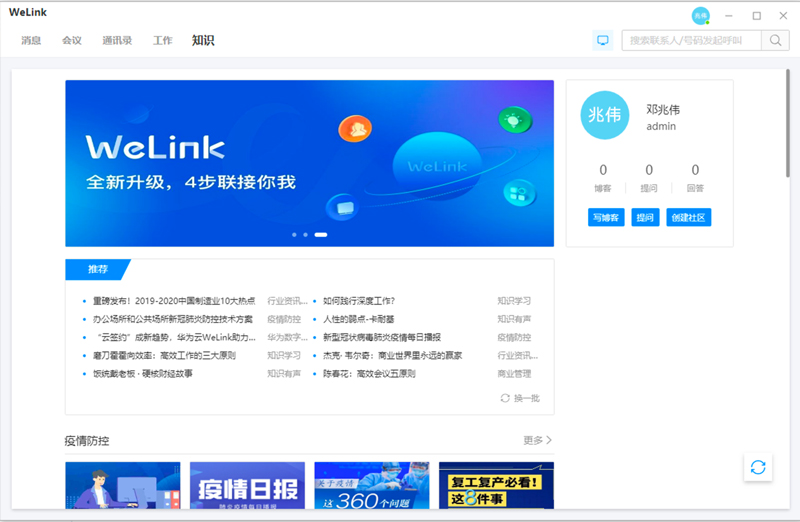Click 华为数字 tag beside 云签约 article

coord(287,338)
